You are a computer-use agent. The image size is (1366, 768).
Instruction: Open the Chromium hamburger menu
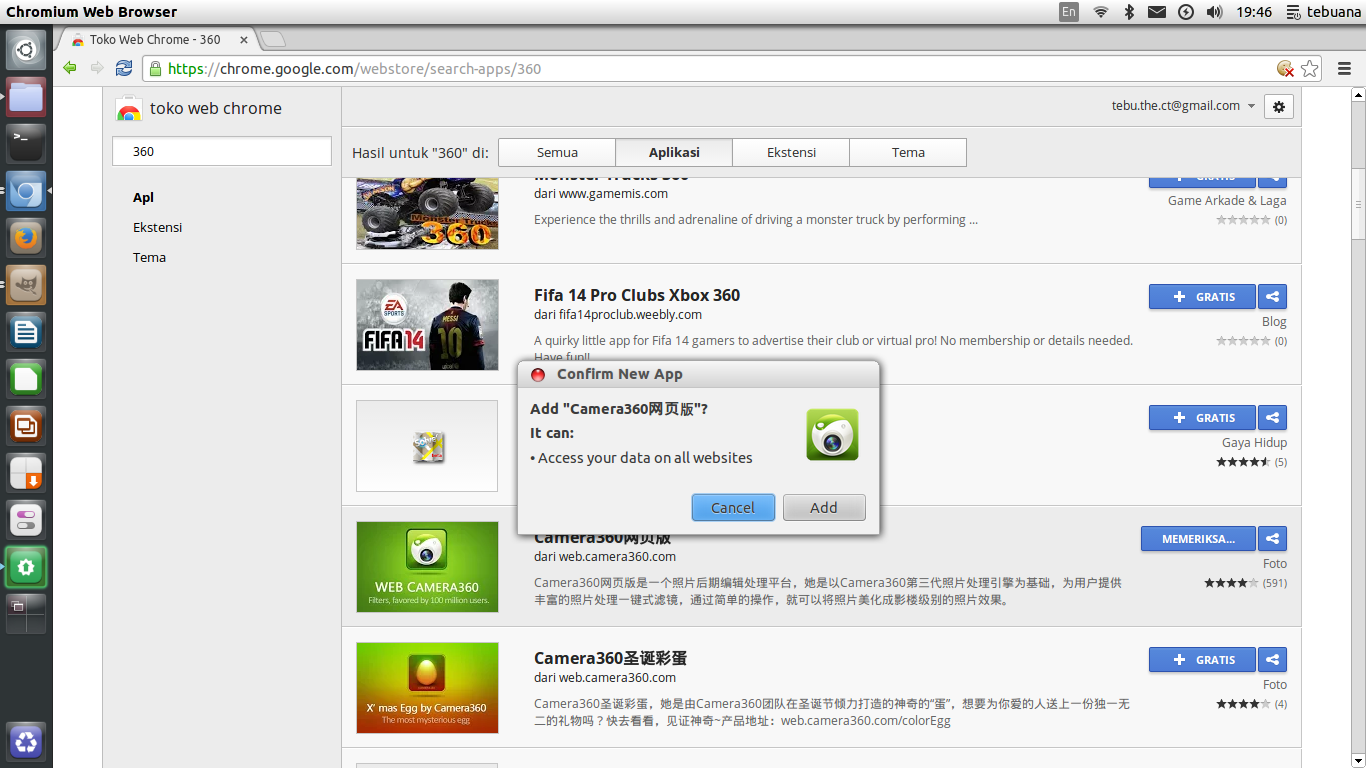coord(1345,69)
